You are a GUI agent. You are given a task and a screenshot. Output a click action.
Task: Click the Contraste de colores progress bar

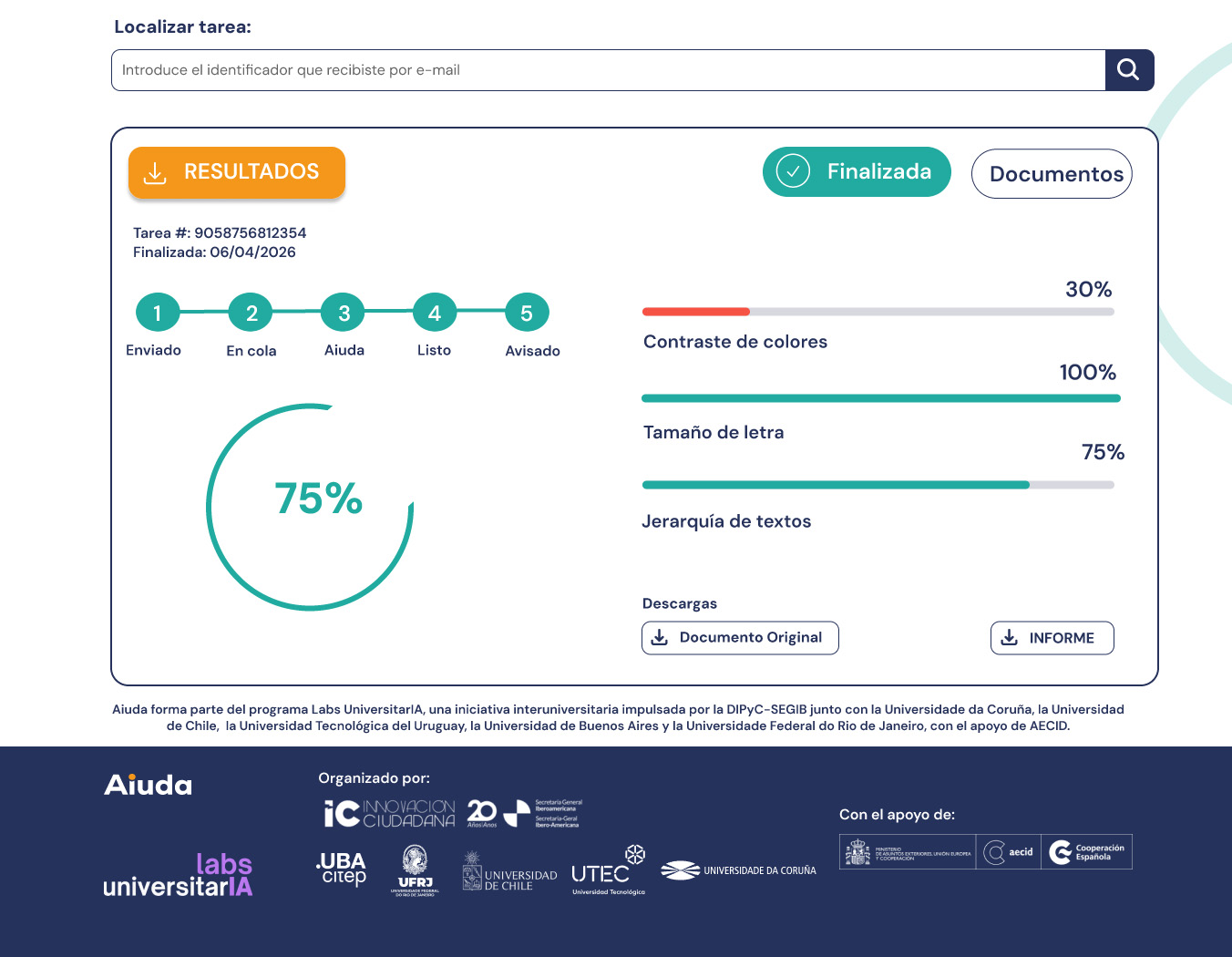pyautogui.click(x=878, y=312)
